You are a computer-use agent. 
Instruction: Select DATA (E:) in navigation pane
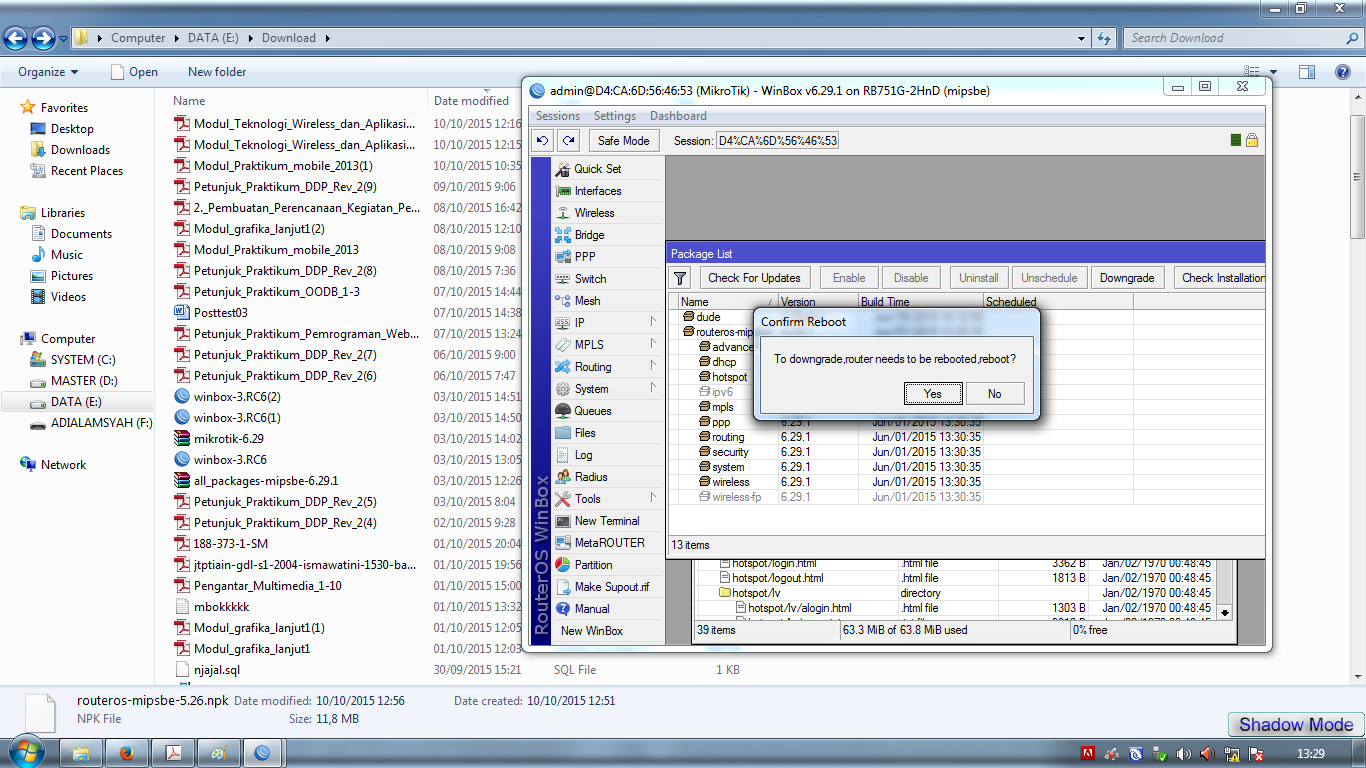(x=77, y=402)
